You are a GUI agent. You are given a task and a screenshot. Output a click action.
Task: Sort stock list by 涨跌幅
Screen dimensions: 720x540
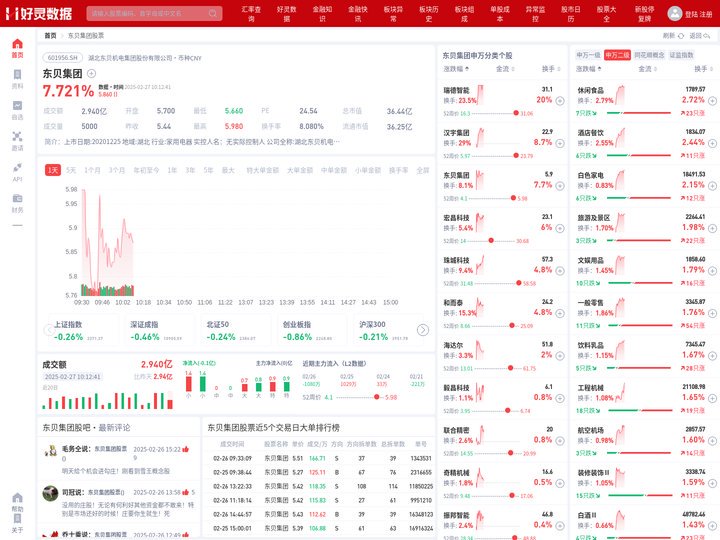coord(456,69)
